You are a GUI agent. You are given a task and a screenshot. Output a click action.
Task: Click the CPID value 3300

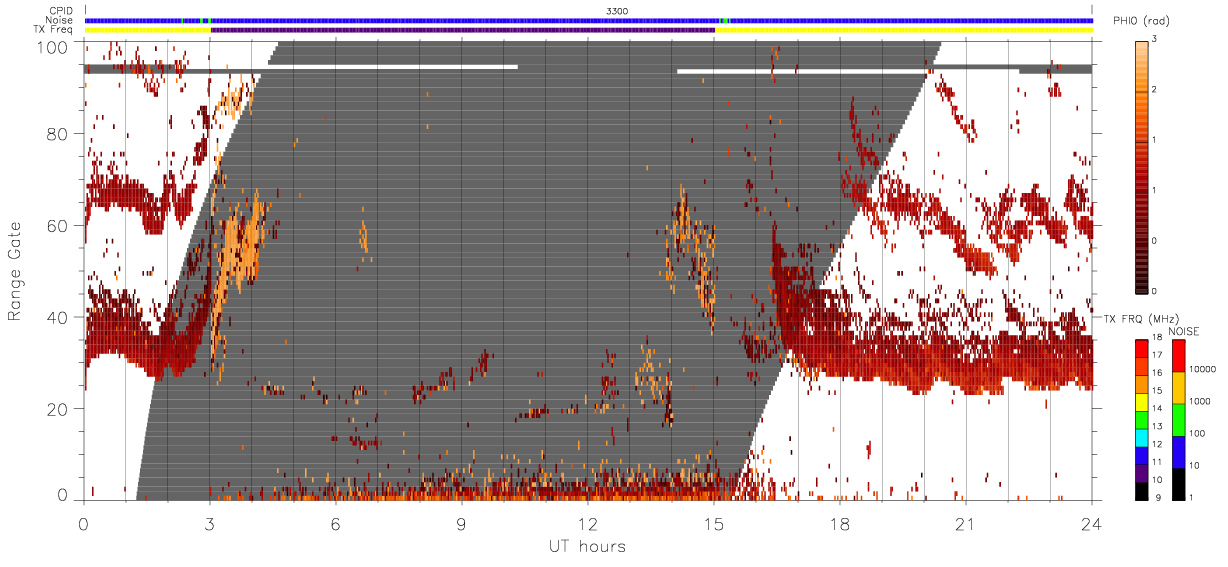tap(617, 11)
